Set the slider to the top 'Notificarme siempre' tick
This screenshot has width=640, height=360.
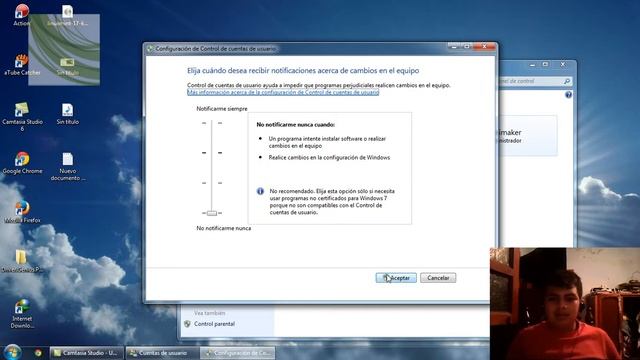point(211,123)
